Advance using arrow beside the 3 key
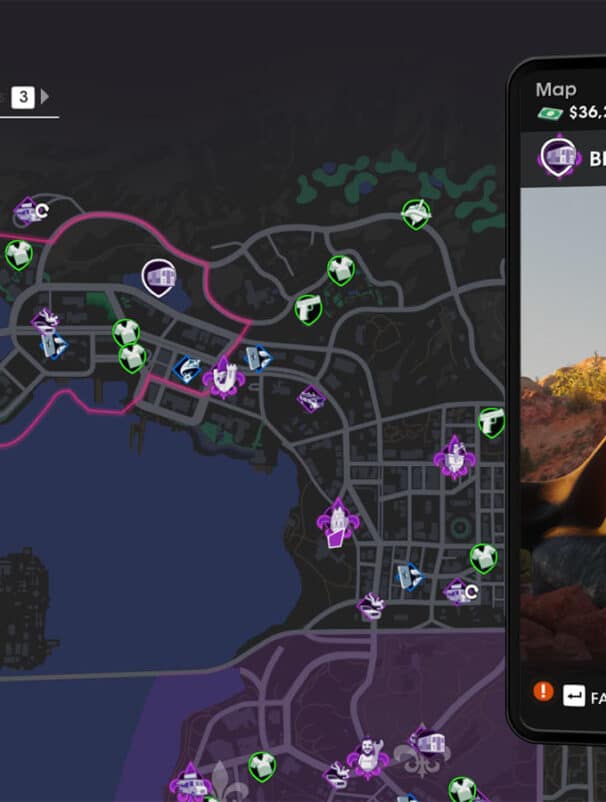Screen dimensions: 606x802 tap(44, 96)
